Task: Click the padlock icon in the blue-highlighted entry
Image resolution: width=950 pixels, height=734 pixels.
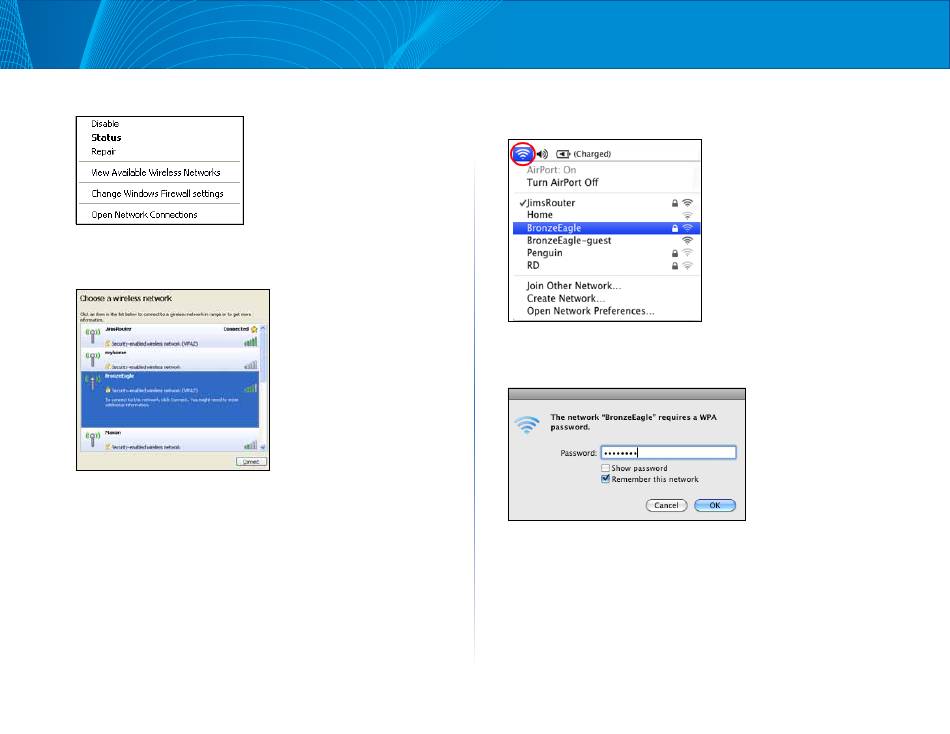Action: click(x=108, y=390)
